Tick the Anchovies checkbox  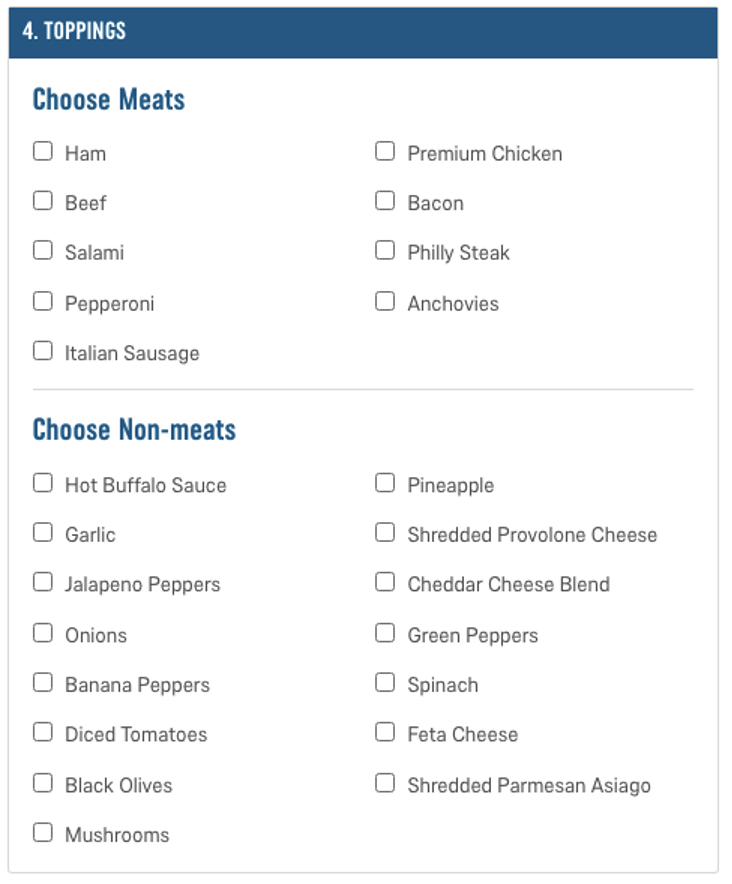pyautogui.click(x=385, y=302)
